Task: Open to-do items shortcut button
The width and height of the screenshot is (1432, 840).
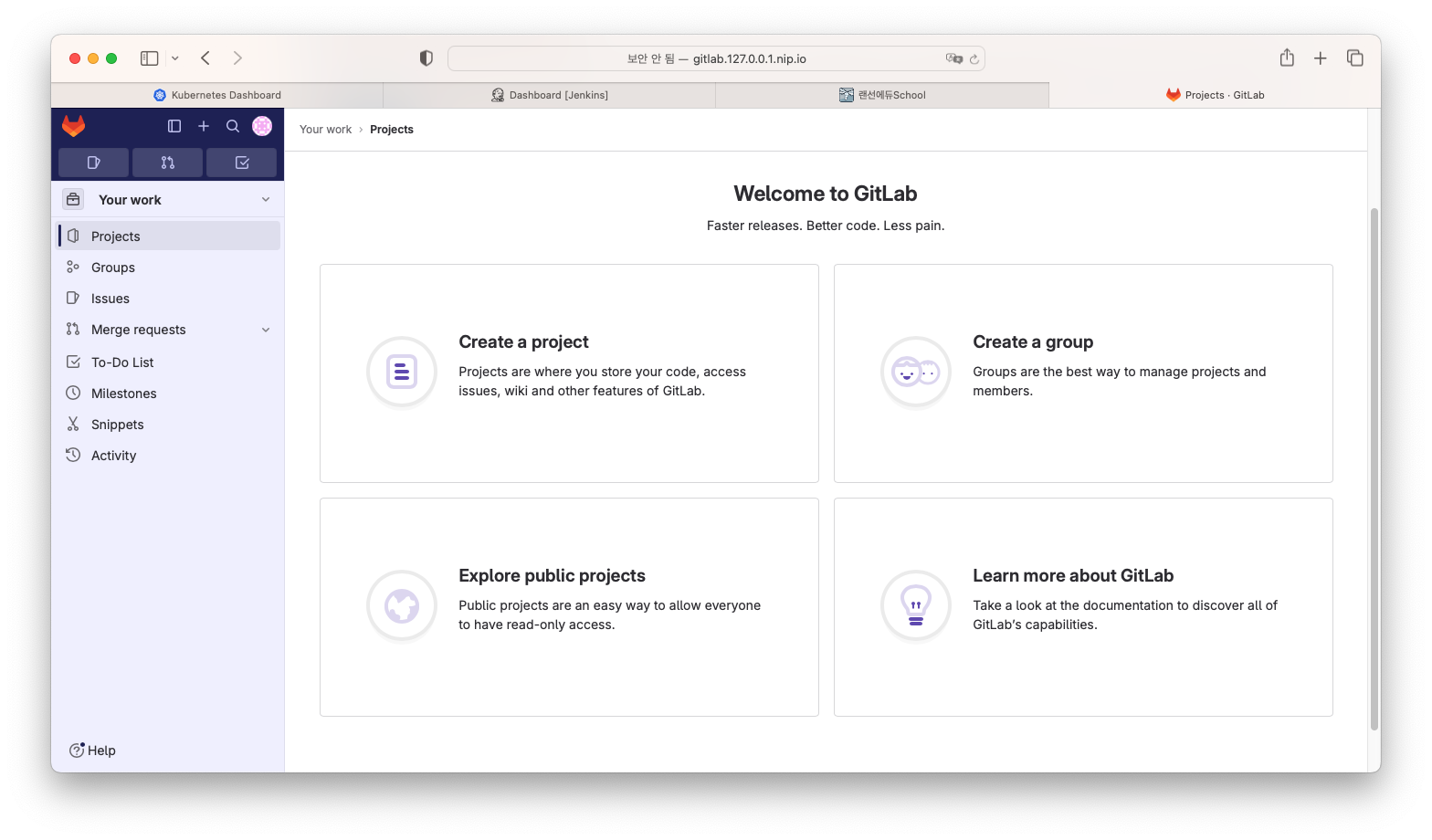Action: [241, 163]
